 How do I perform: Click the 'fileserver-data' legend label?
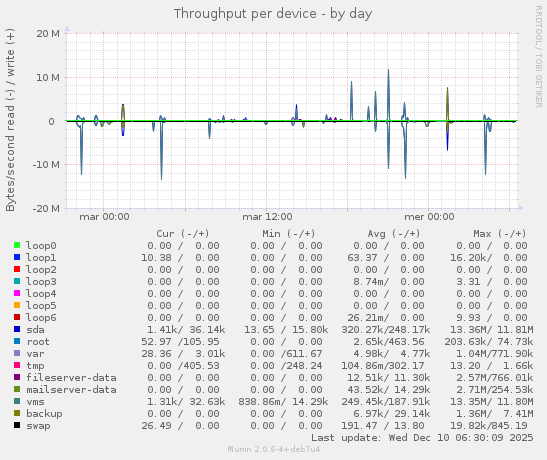click(x=71, y=377)
